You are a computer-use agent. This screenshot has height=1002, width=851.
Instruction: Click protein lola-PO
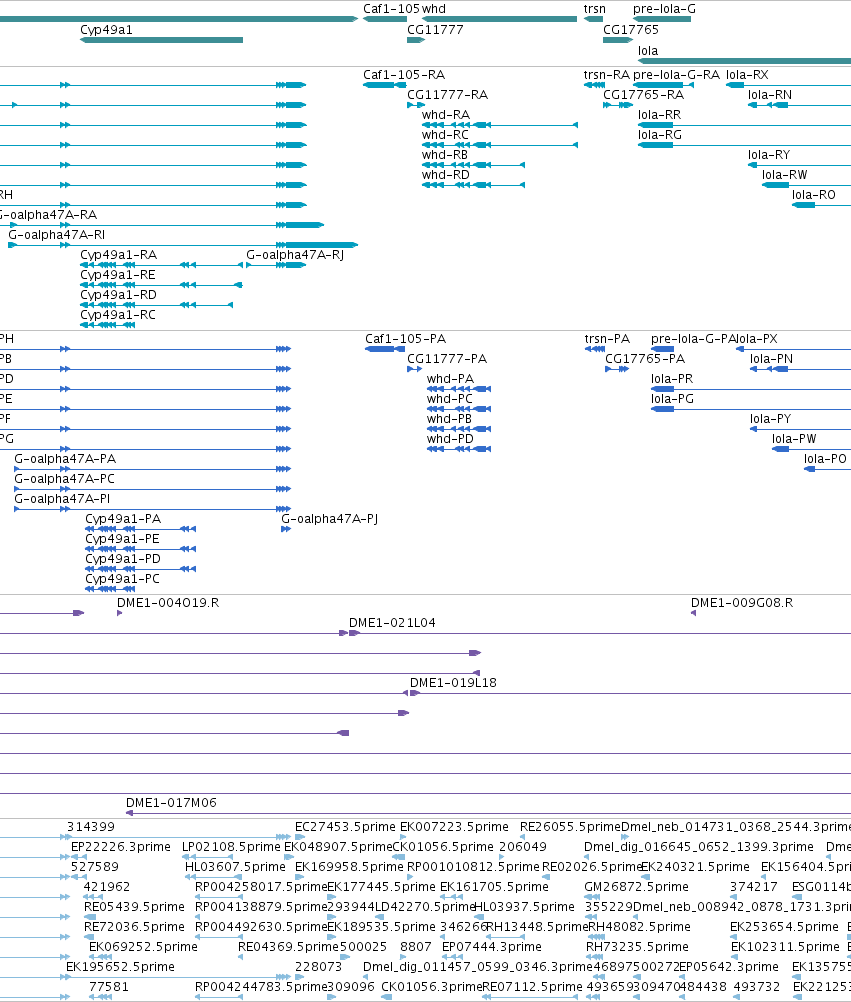tap(825, 459)
